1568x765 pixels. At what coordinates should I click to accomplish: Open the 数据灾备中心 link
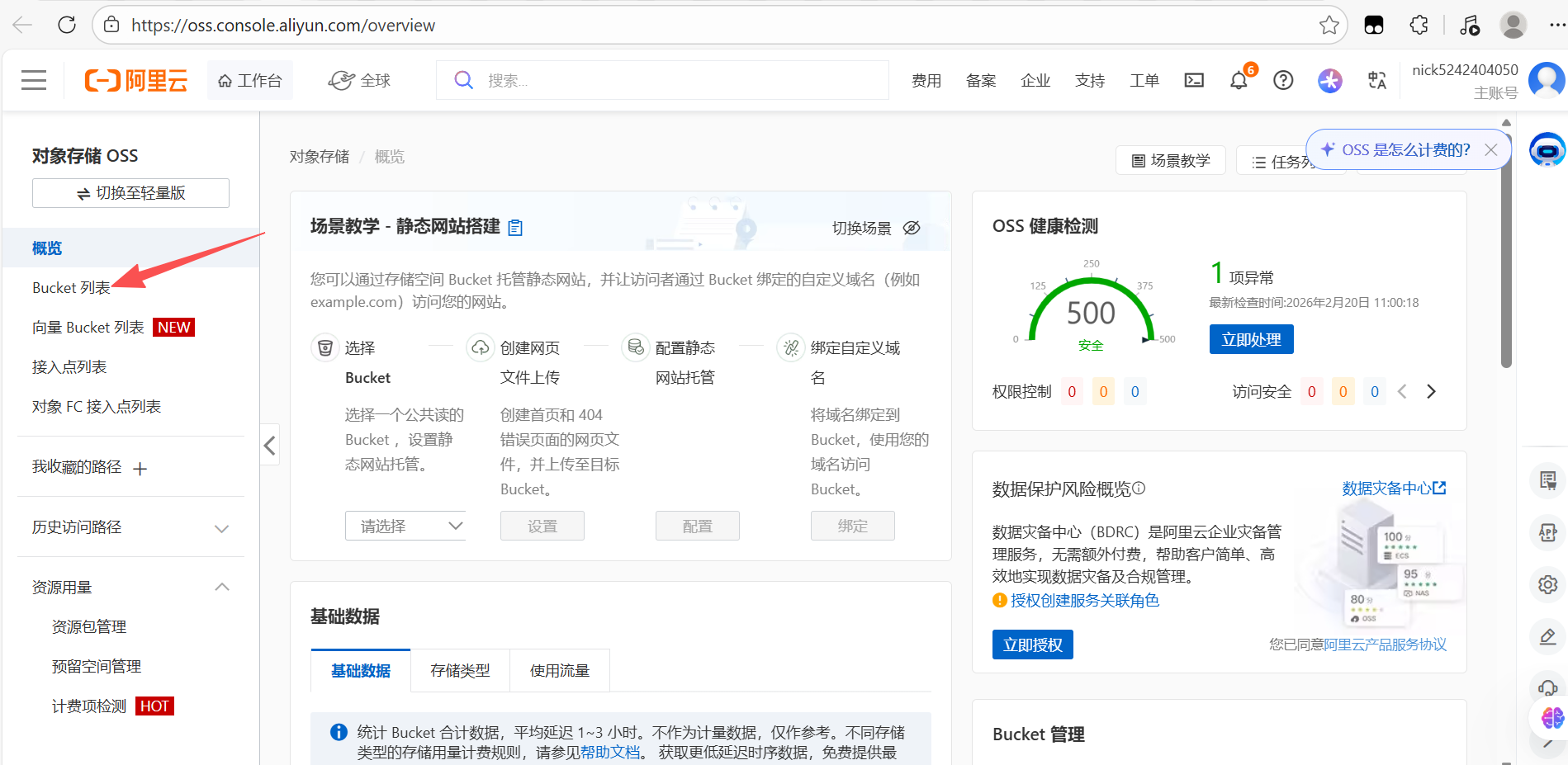tap(1394, 489)
